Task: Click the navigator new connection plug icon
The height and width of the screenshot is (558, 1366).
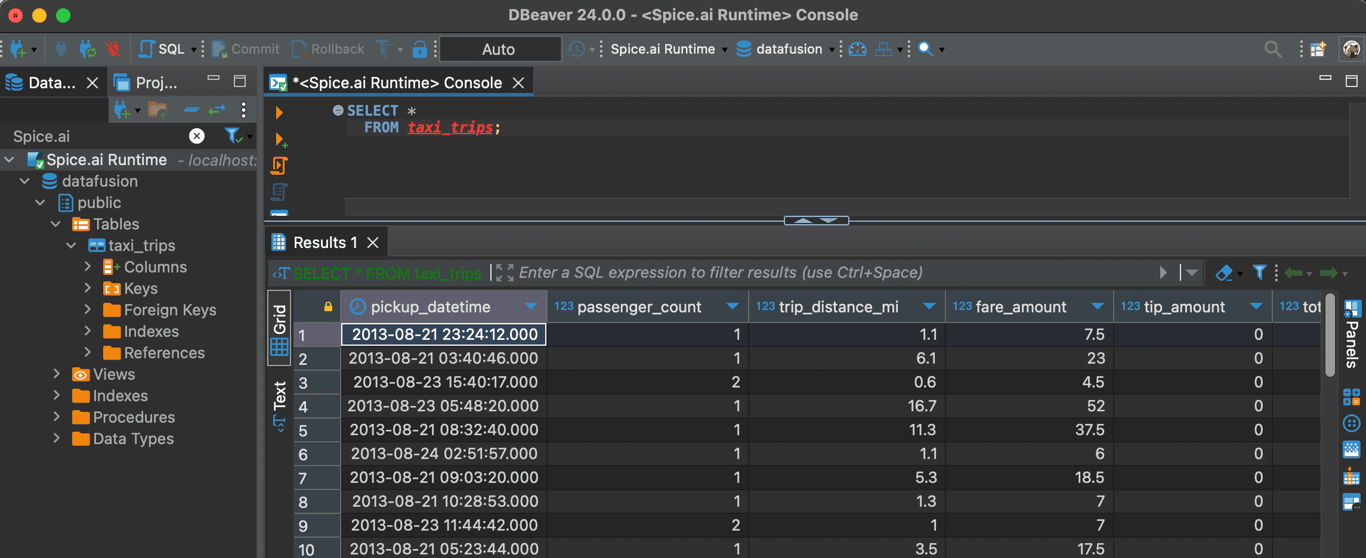Action: [122, 110]
